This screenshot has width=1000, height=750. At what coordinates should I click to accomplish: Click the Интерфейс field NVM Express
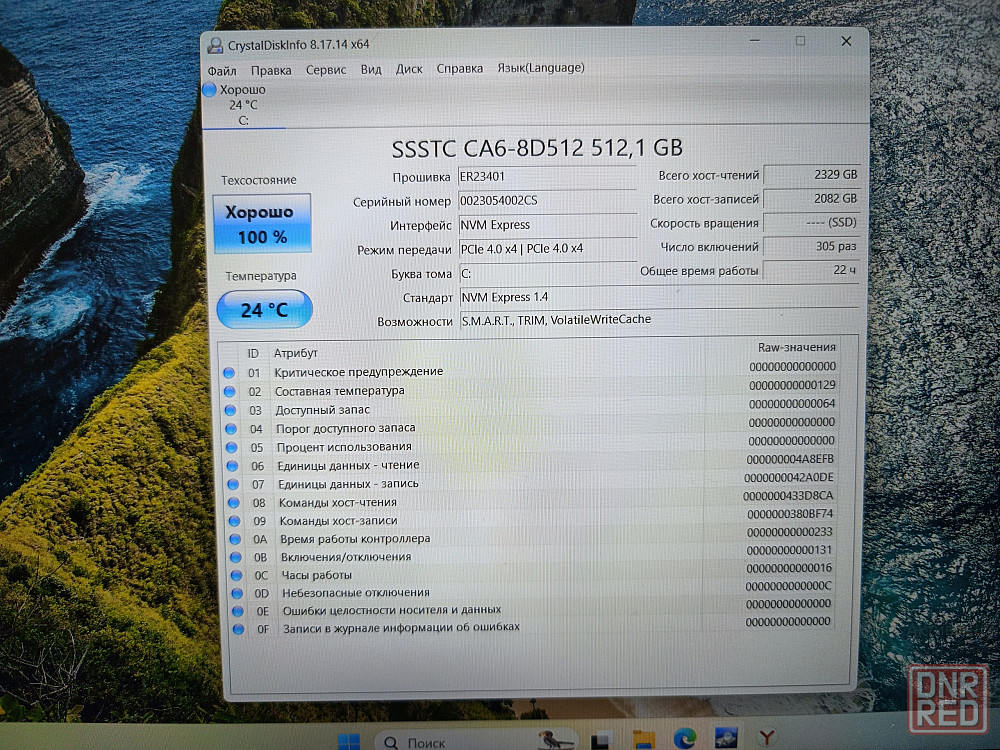tap(547, 224)
